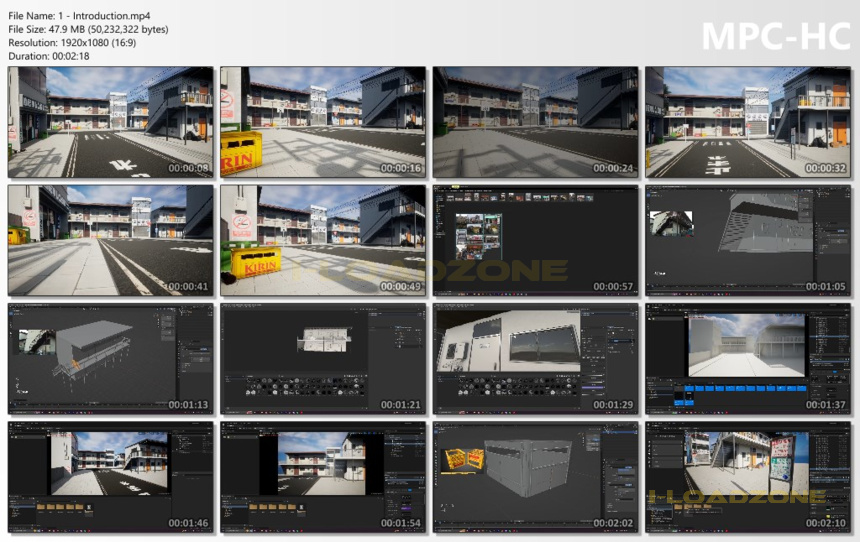
Task: Click the MPC-HC logo text
Action: coord(776,36)
